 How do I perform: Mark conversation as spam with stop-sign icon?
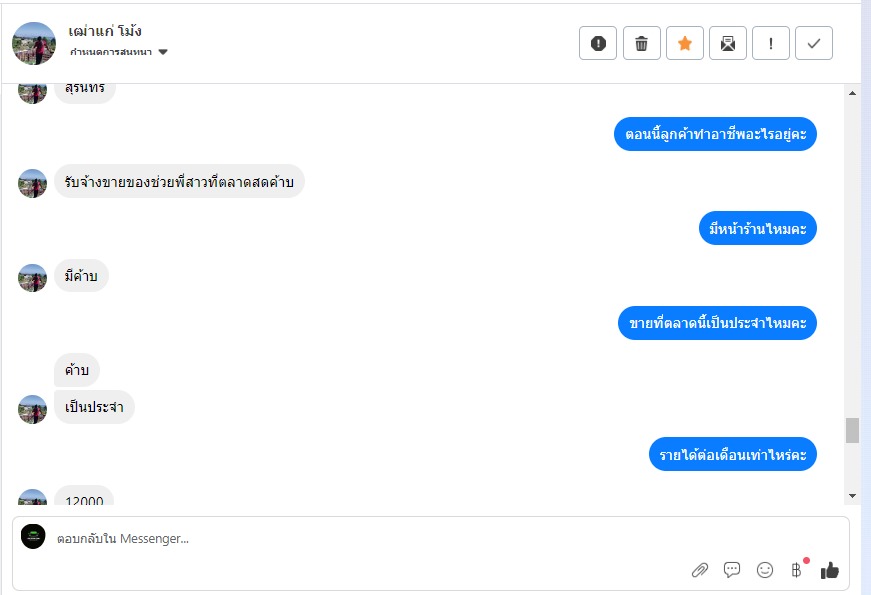[x=598, y=43]
